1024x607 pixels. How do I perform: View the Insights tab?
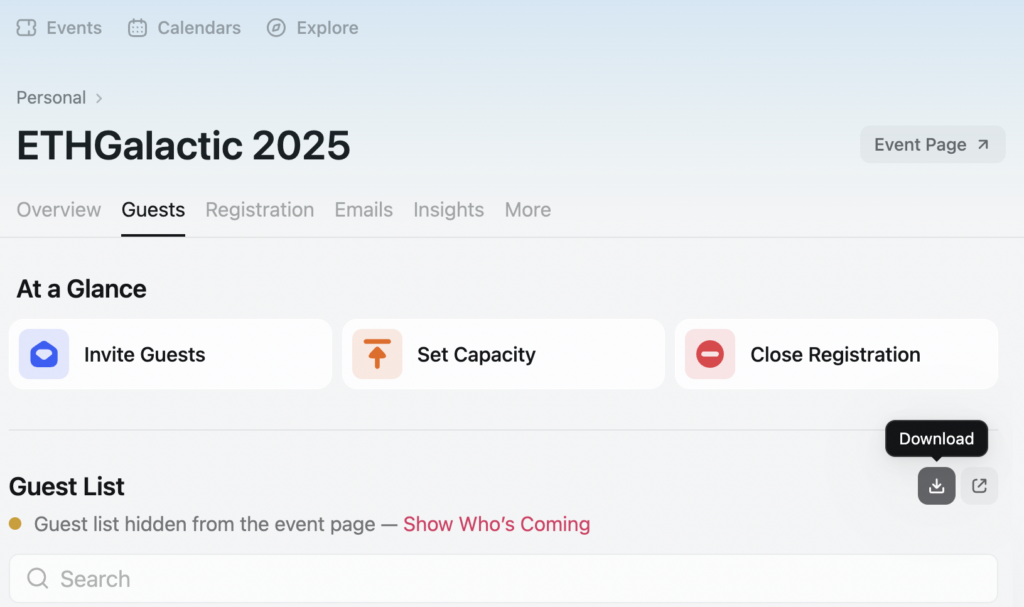[449, 210]
